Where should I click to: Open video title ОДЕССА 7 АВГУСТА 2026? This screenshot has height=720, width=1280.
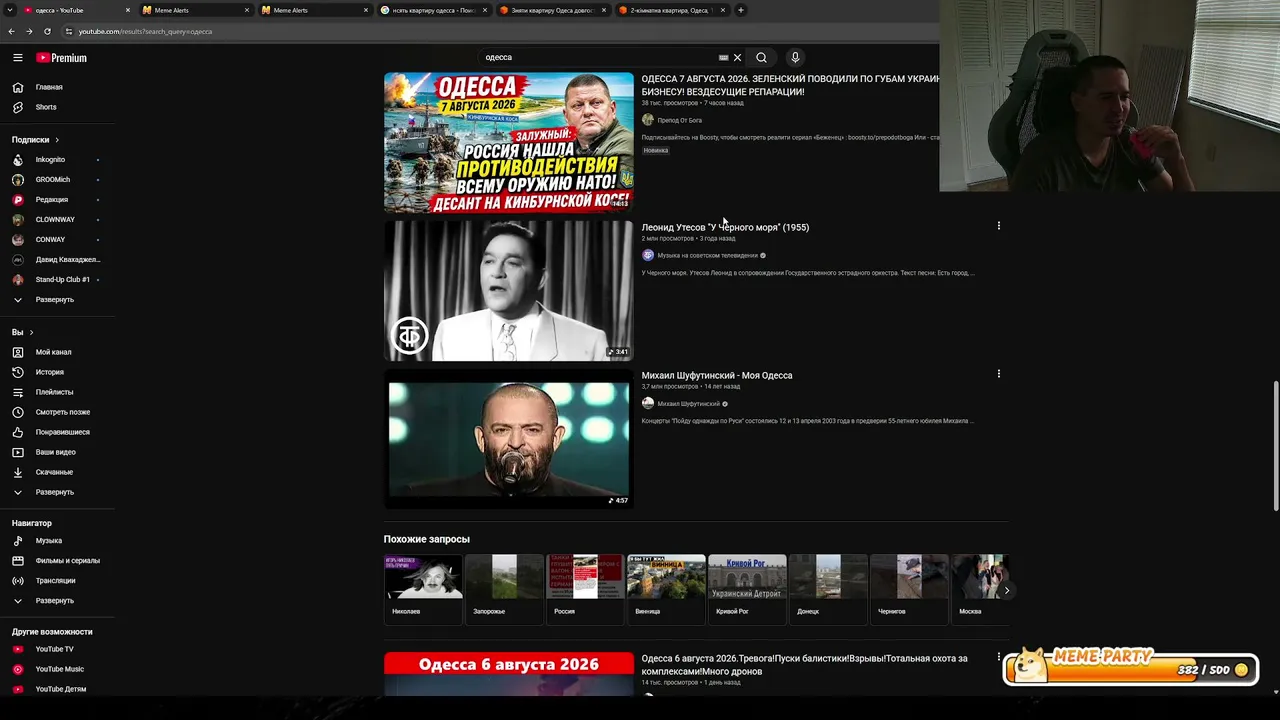click(790, 85)
